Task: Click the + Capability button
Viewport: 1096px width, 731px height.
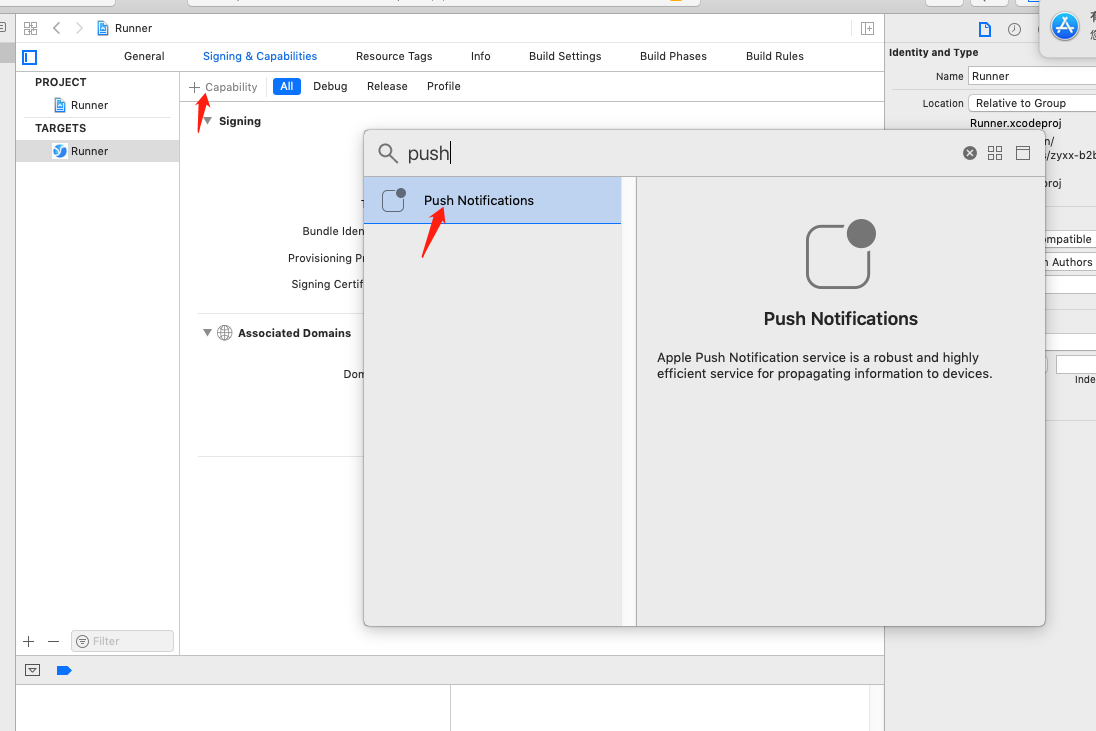Action: pyautogui.click(x=223, y=87)
